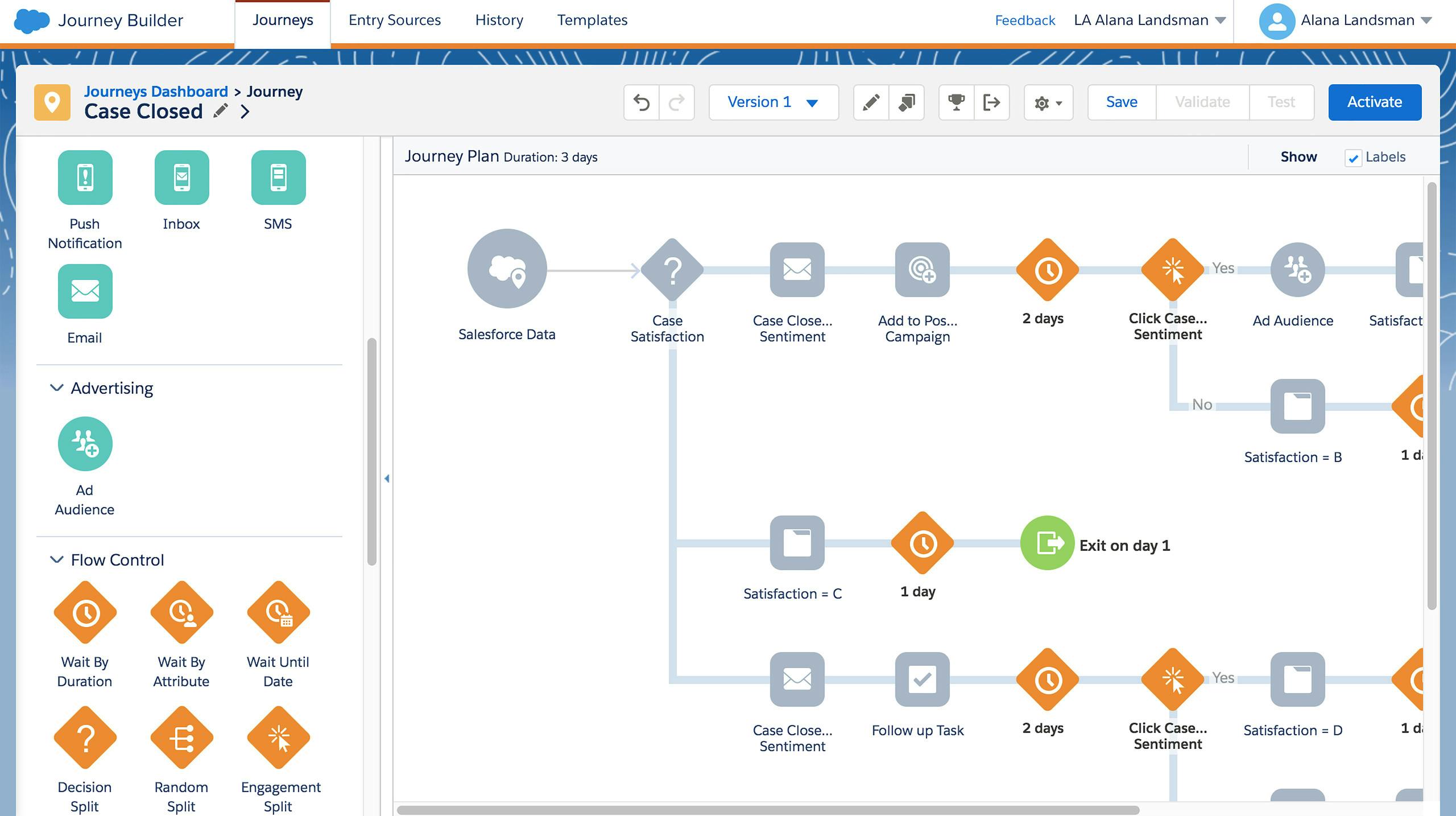Click the undo arrow button
Screen dimensions: 1456x816
[642, 102]
